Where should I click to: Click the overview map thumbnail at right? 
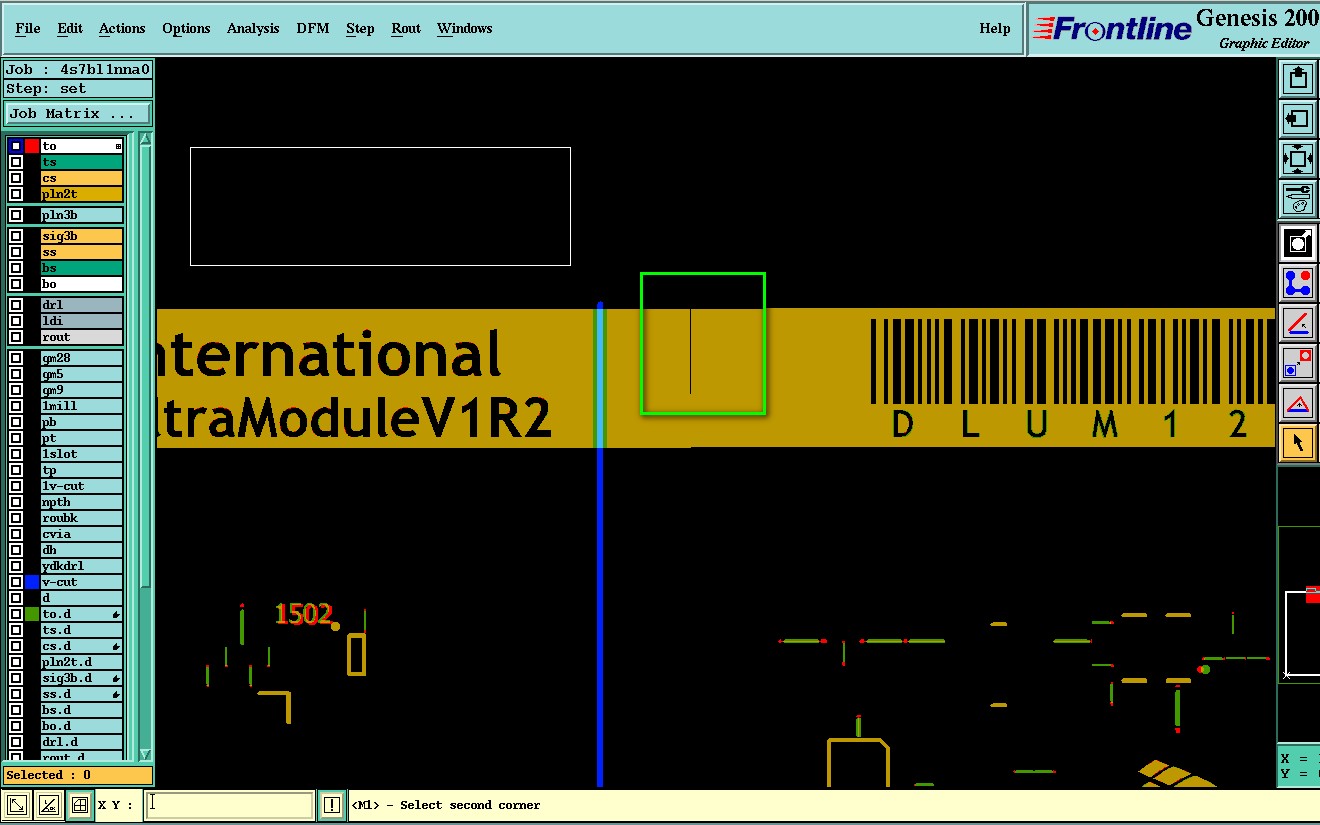pyautogui.click(x=1300, y=604)
